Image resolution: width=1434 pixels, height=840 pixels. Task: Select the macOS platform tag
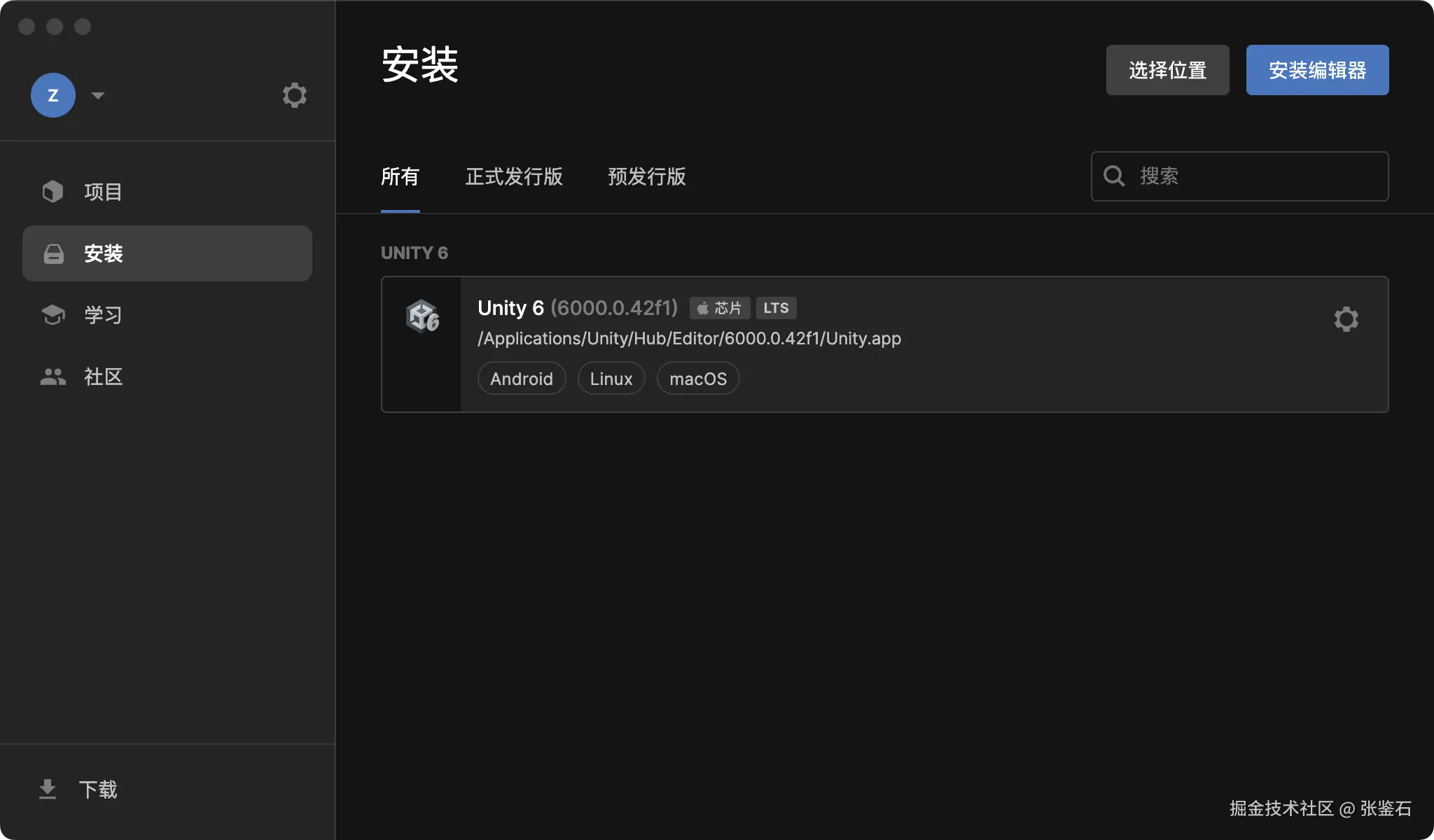click(x=698, y=378)
